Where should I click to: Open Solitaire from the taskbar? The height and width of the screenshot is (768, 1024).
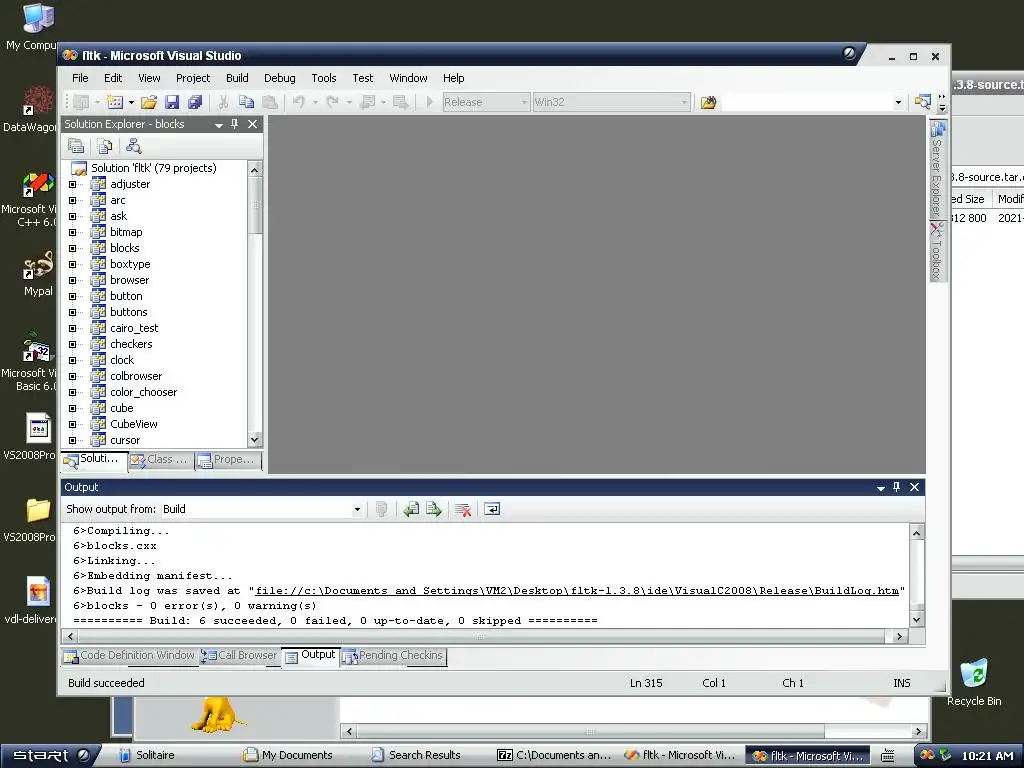coord(148,755)
